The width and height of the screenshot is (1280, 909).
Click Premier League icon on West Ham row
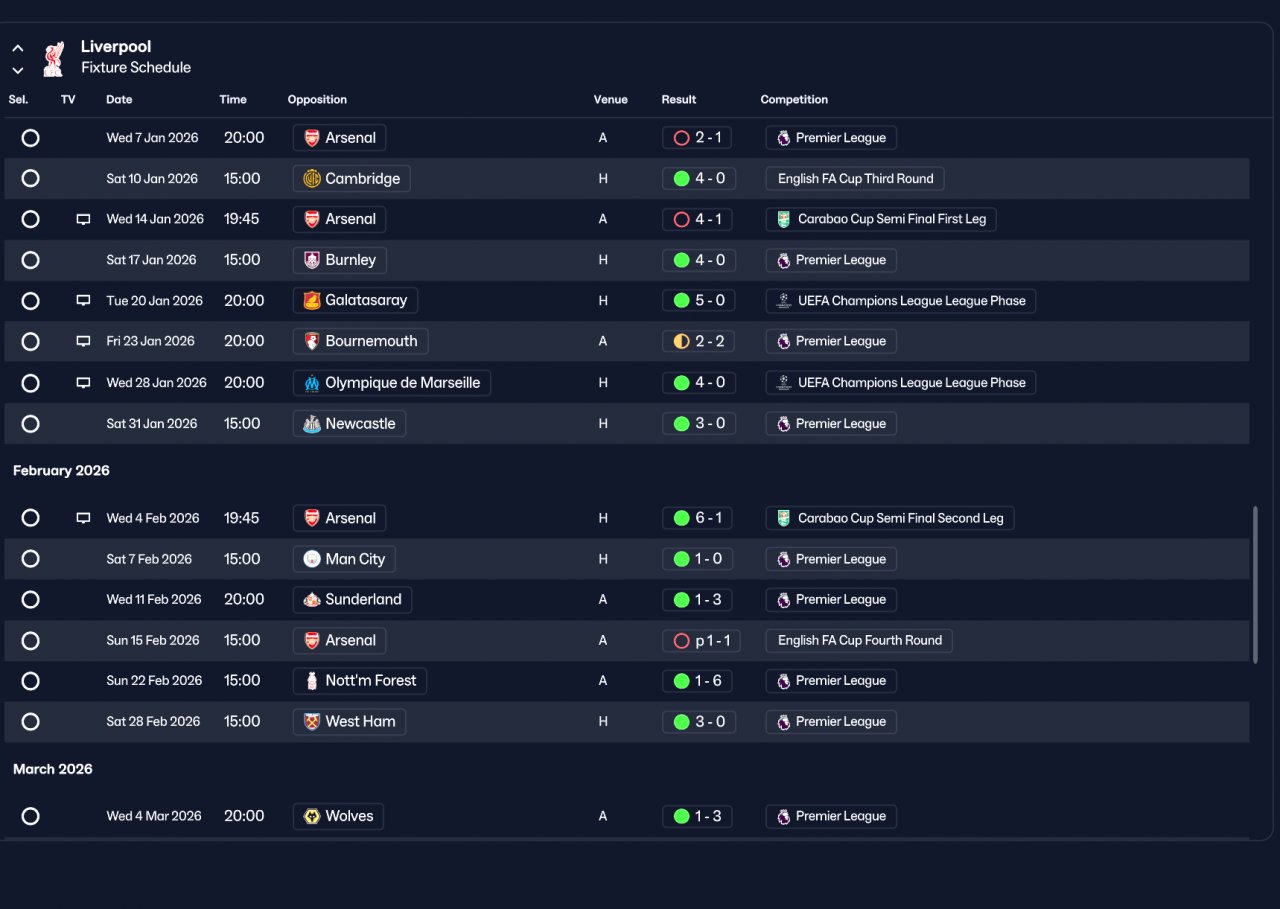point(783,722)
